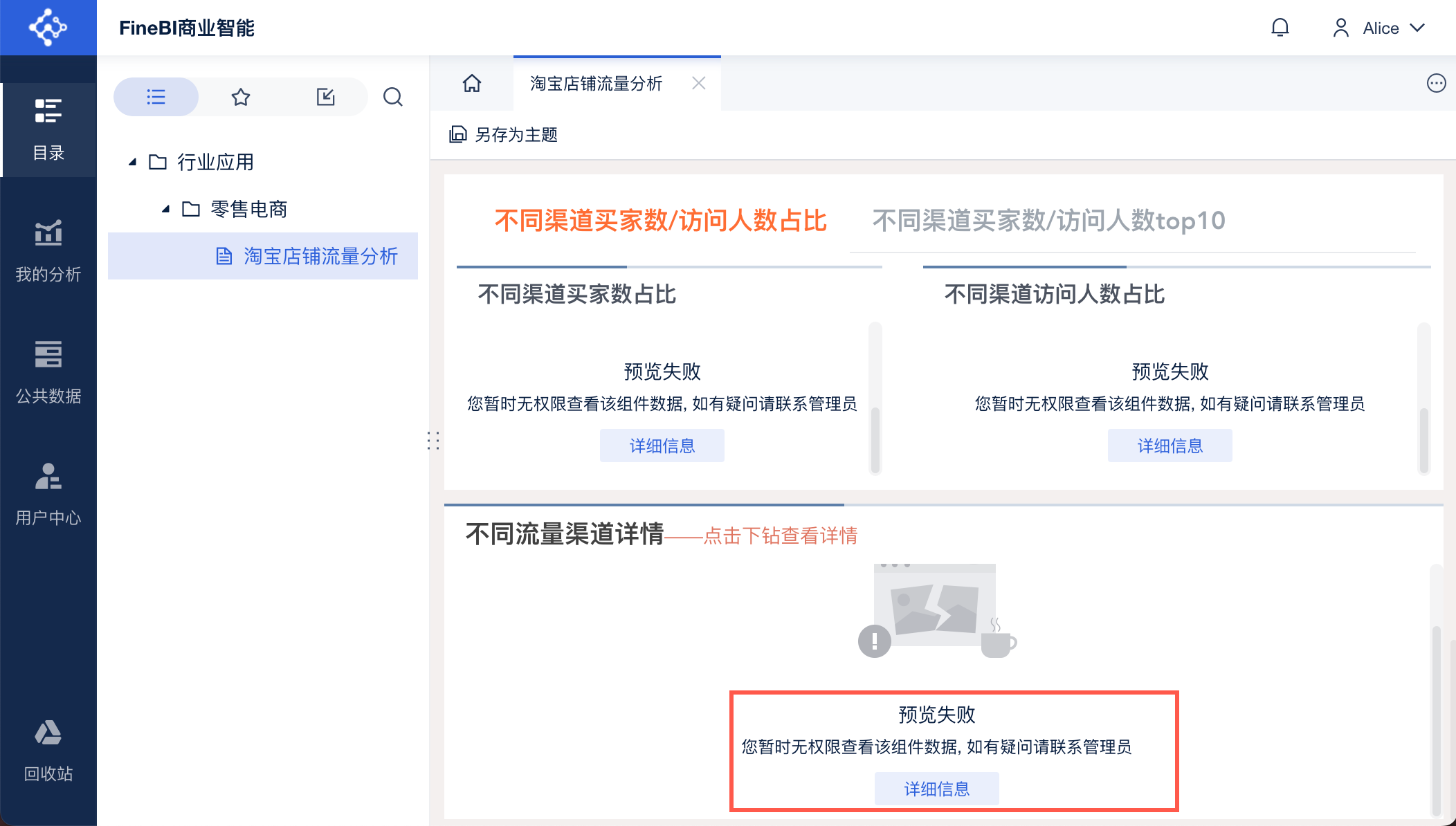Viewport: 1456px width, 826px height.
Task: Open the more options ellipsis icon
Action: 1436,83
